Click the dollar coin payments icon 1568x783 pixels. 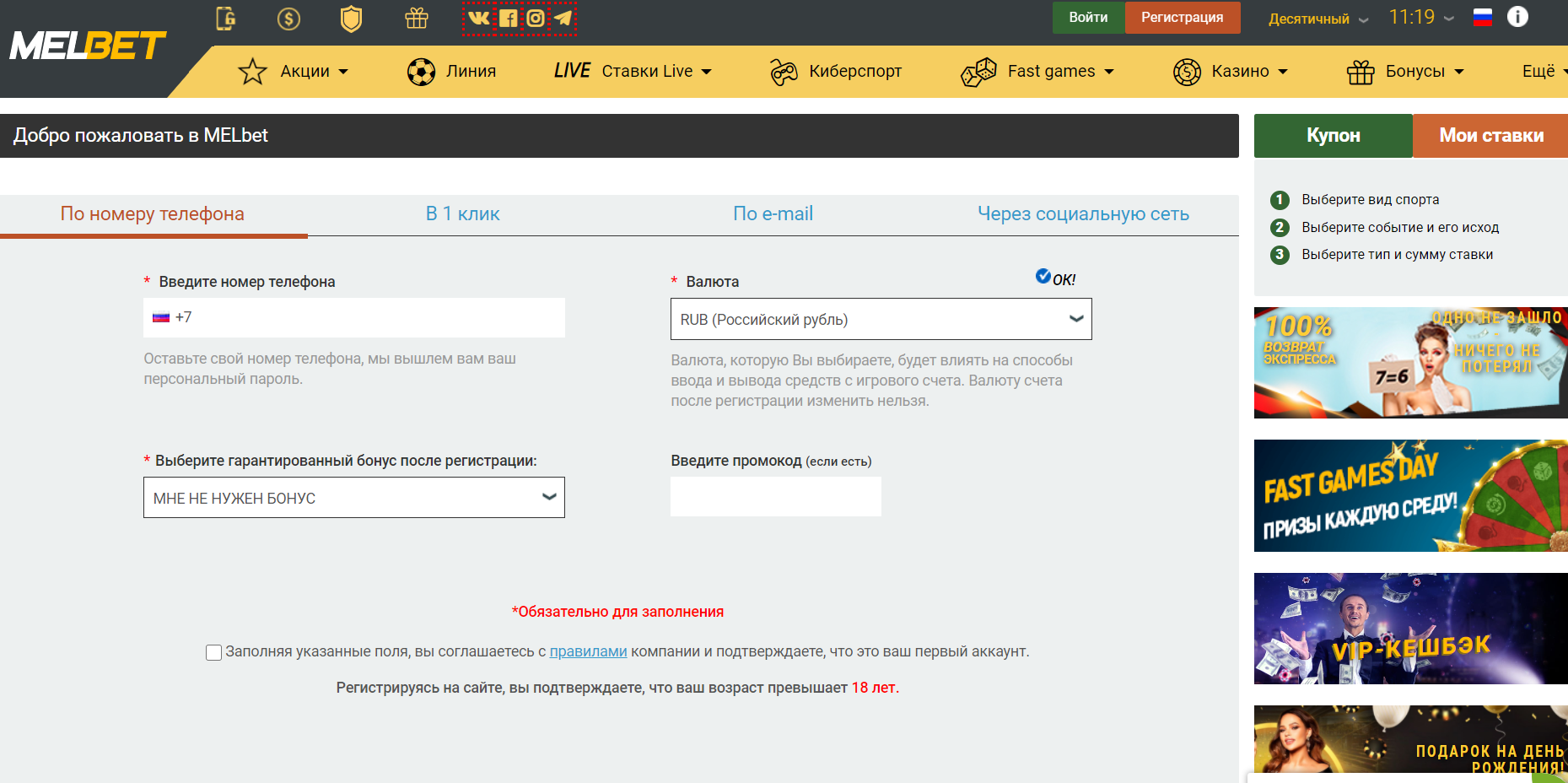(x=288, y=19)
